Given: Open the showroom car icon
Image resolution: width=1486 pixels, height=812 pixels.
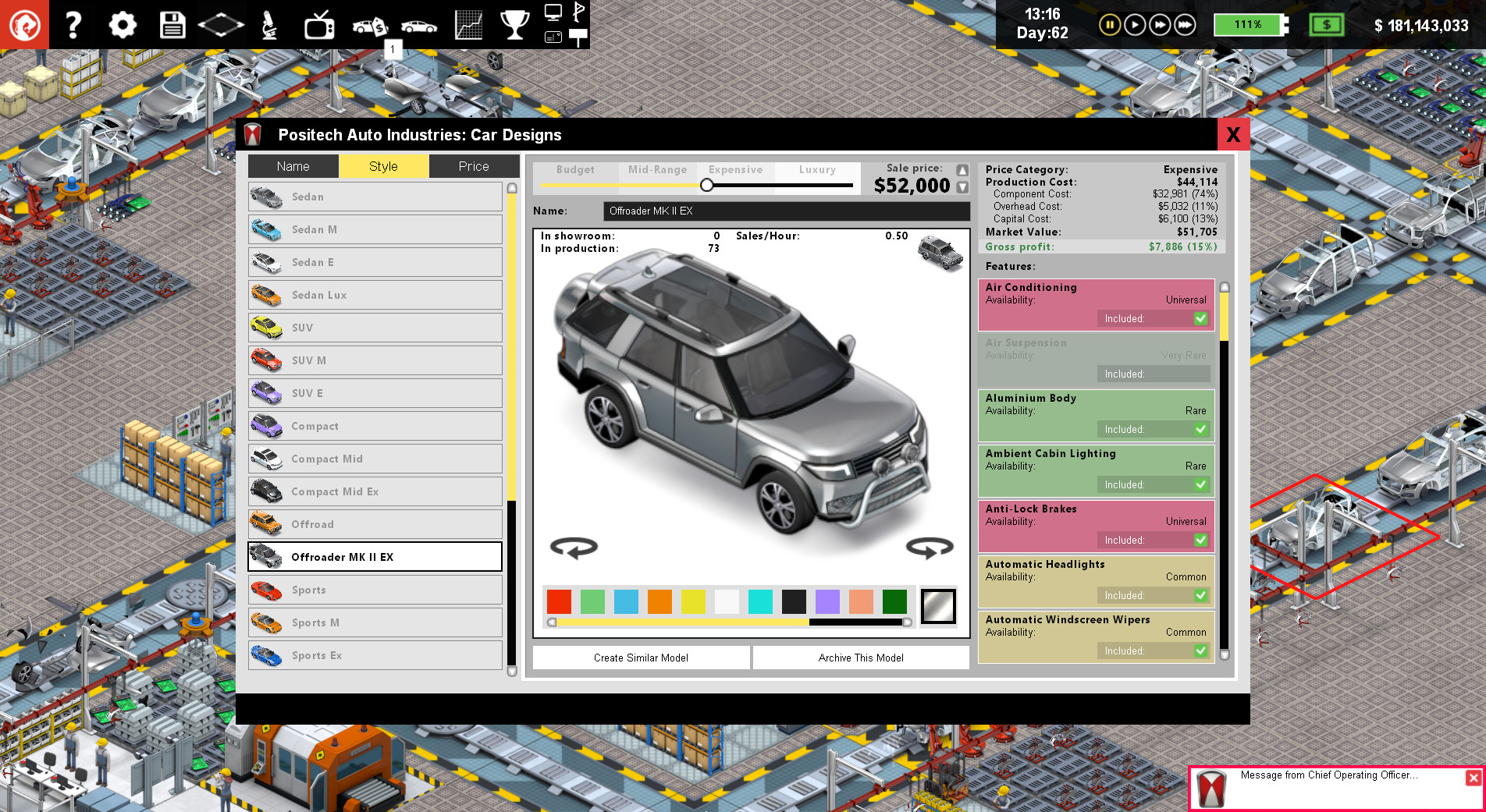Looking at the screenshot, I should coord(418,24).
